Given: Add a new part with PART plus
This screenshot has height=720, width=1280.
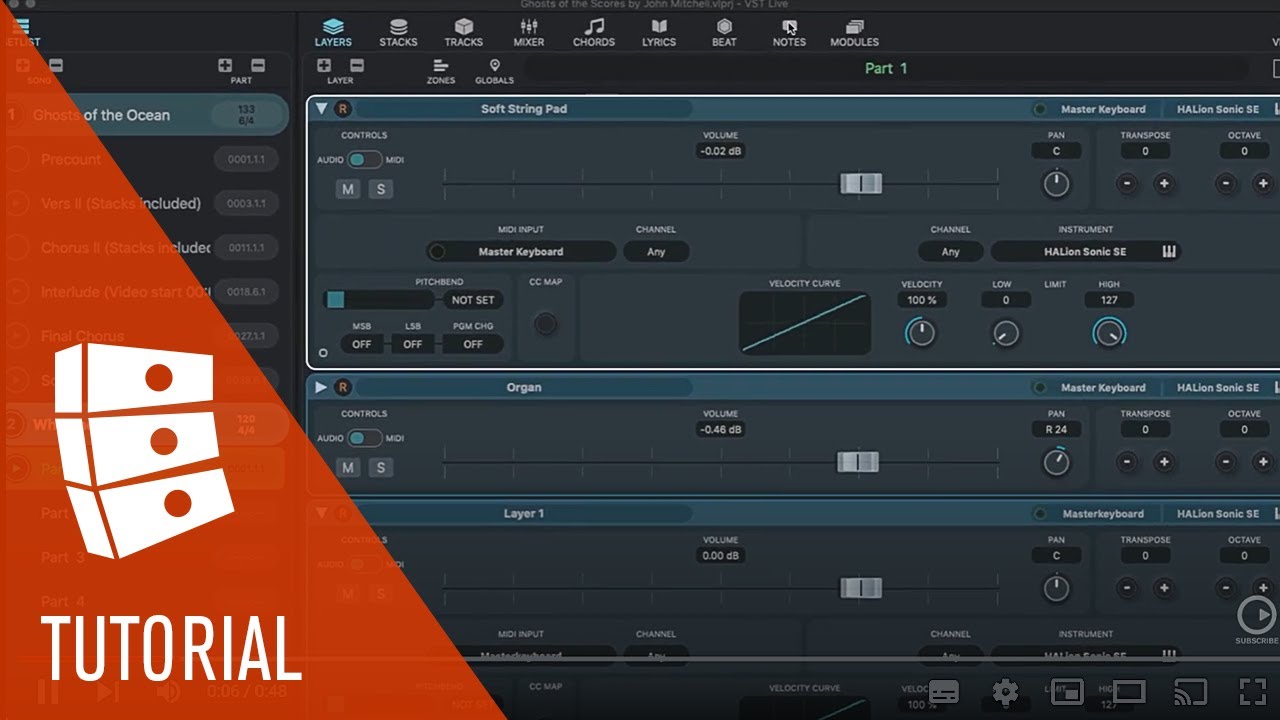Looking at the screenshot, I should tap(225, 66).
